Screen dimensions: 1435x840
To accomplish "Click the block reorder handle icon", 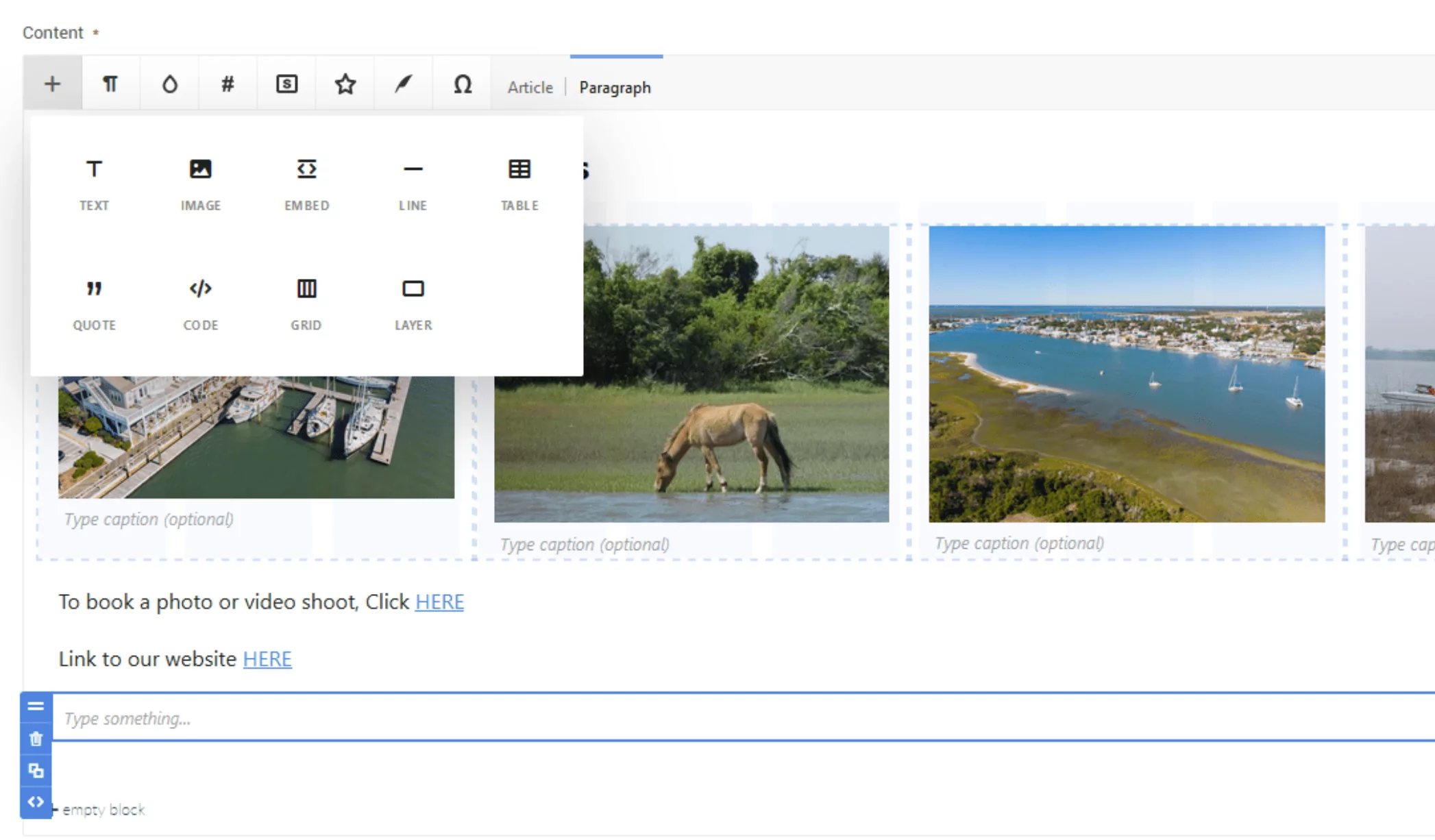I will click(x=36, y=706).
